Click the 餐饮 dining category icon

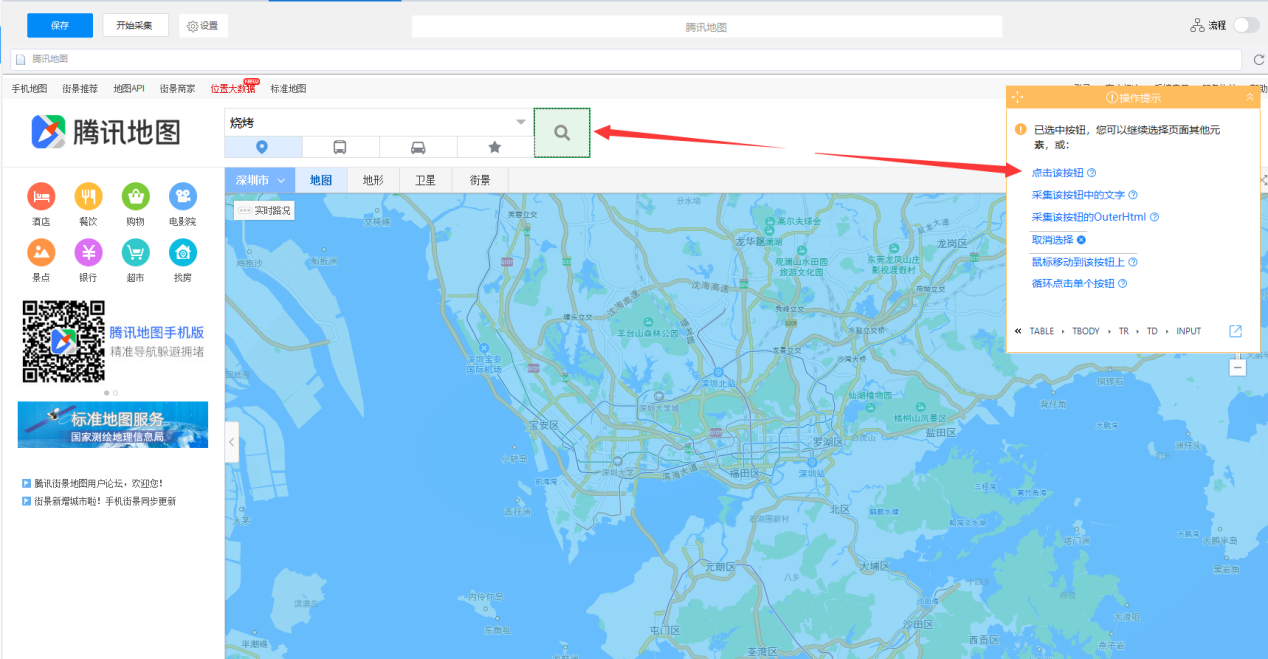pos(88,196)
